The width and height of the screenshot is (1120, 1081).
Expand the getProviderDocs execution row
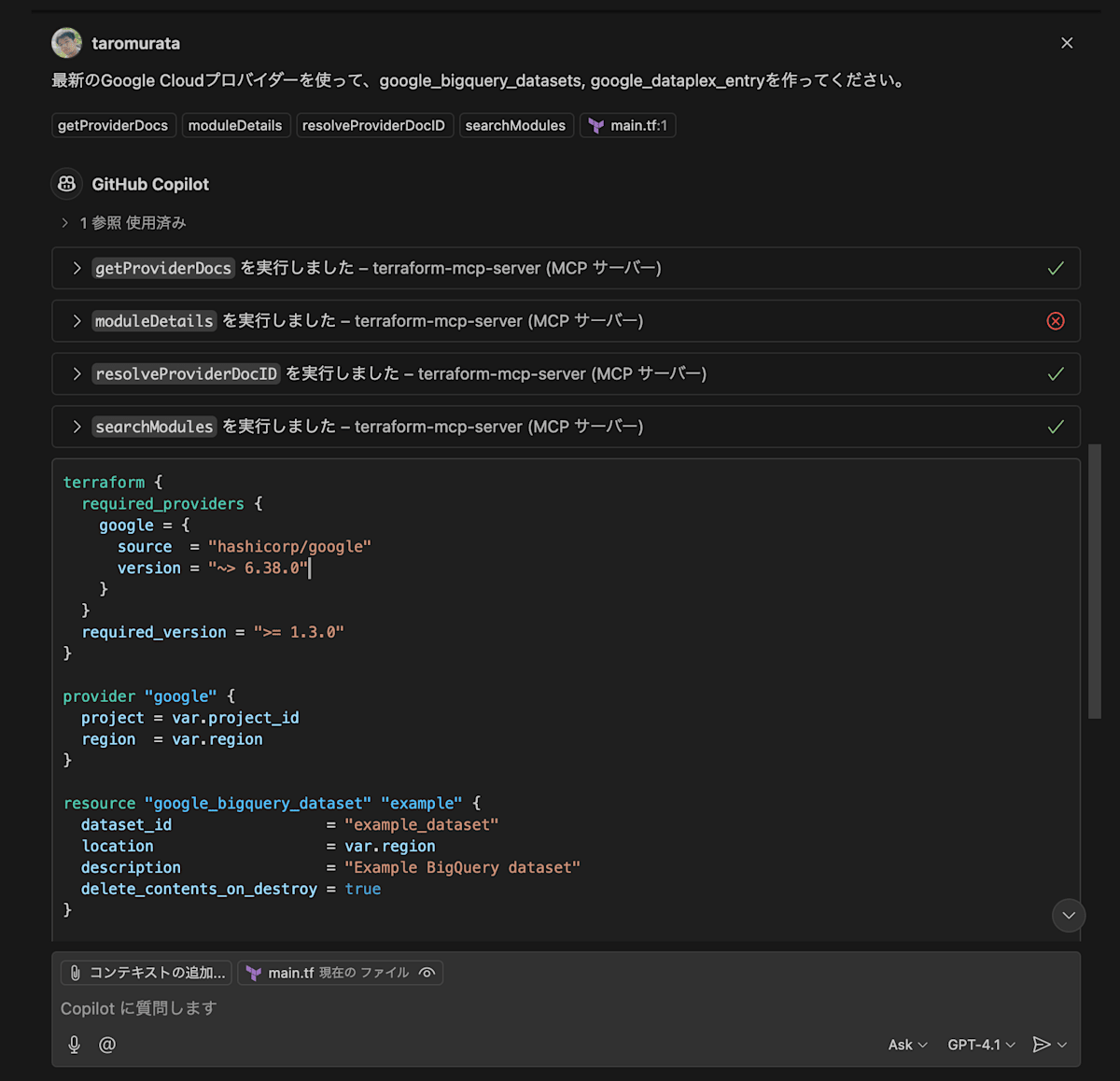(x=566, y=268)
